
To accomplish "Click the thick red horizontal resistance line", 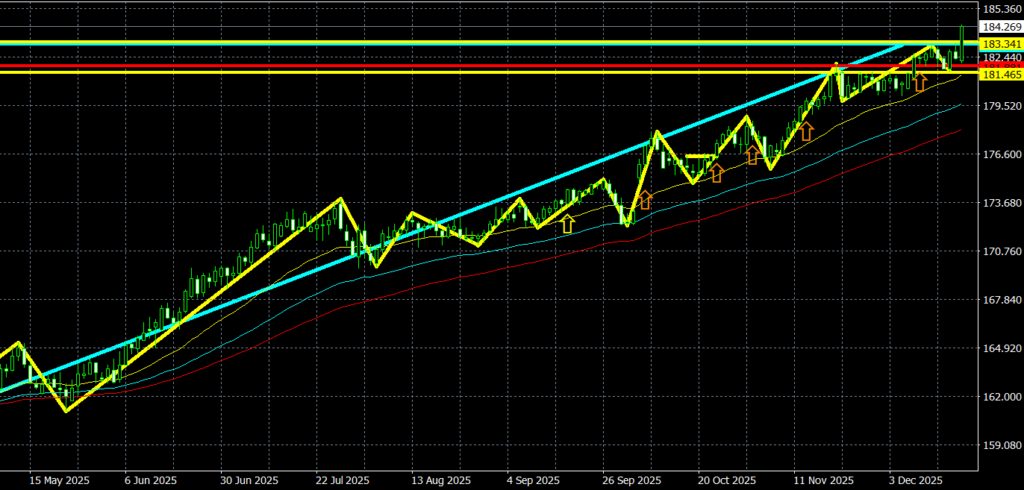I will tap(400, 66).
